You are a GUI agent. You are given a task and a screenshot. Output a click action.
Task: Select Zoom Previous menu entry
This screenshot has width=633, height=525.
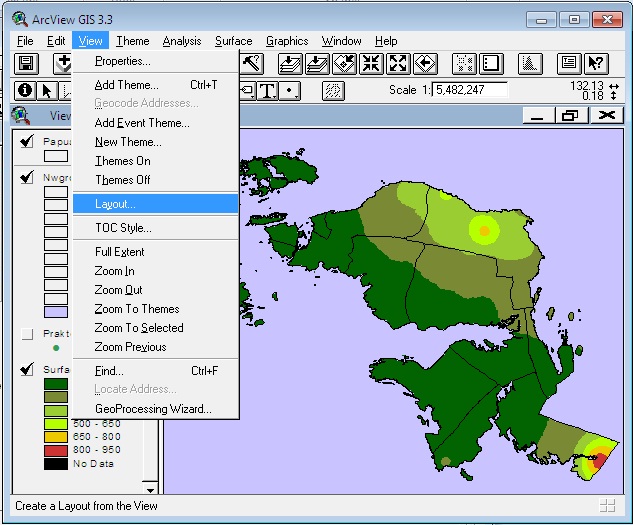pyautogui.click(x=156, y=346)
